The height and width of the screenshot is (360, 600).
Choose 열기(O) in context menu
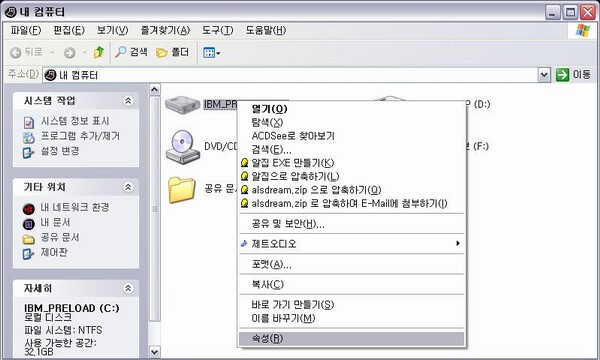click(351, 109)
